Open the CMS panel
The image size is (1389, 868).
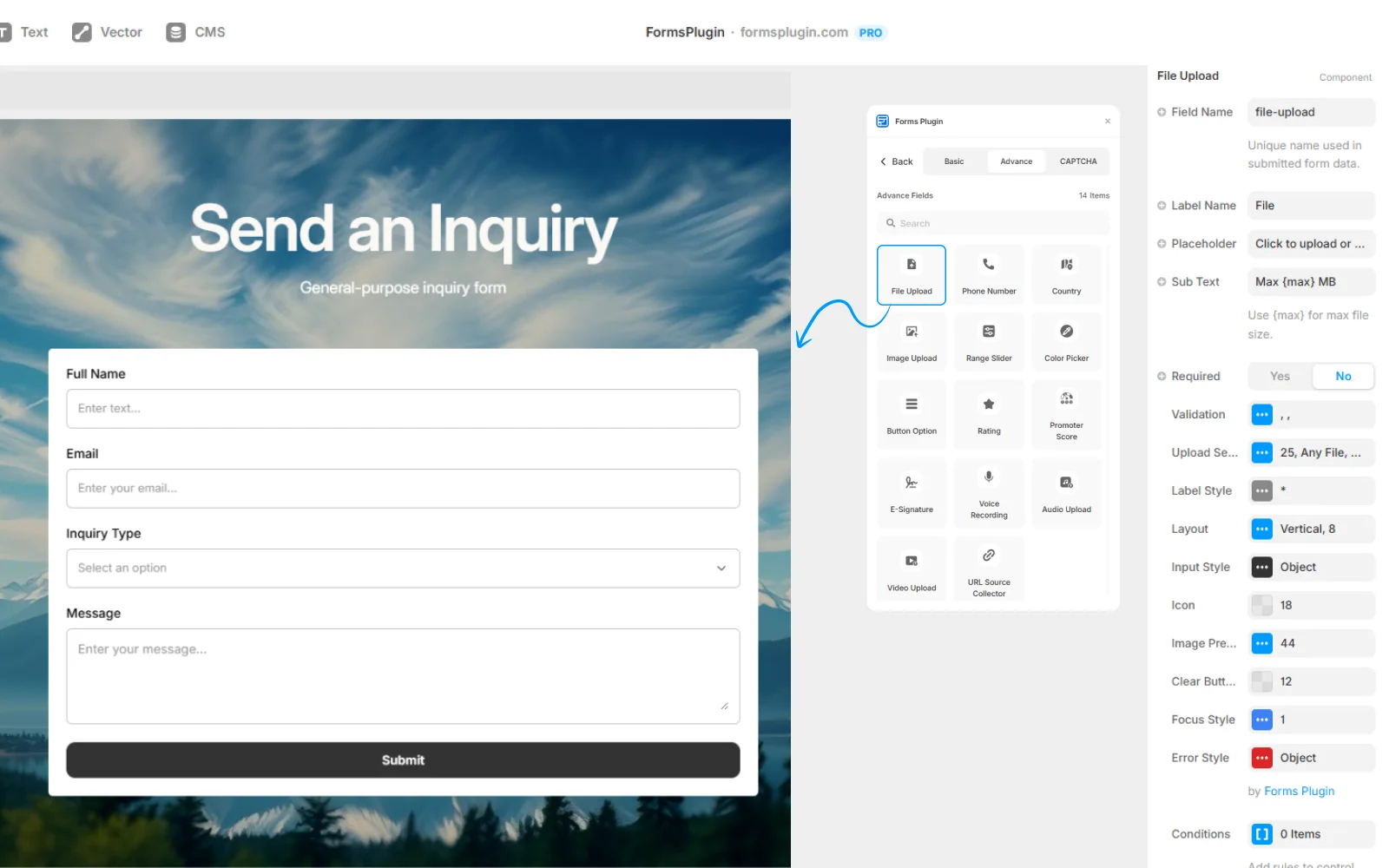pos(195,31)
